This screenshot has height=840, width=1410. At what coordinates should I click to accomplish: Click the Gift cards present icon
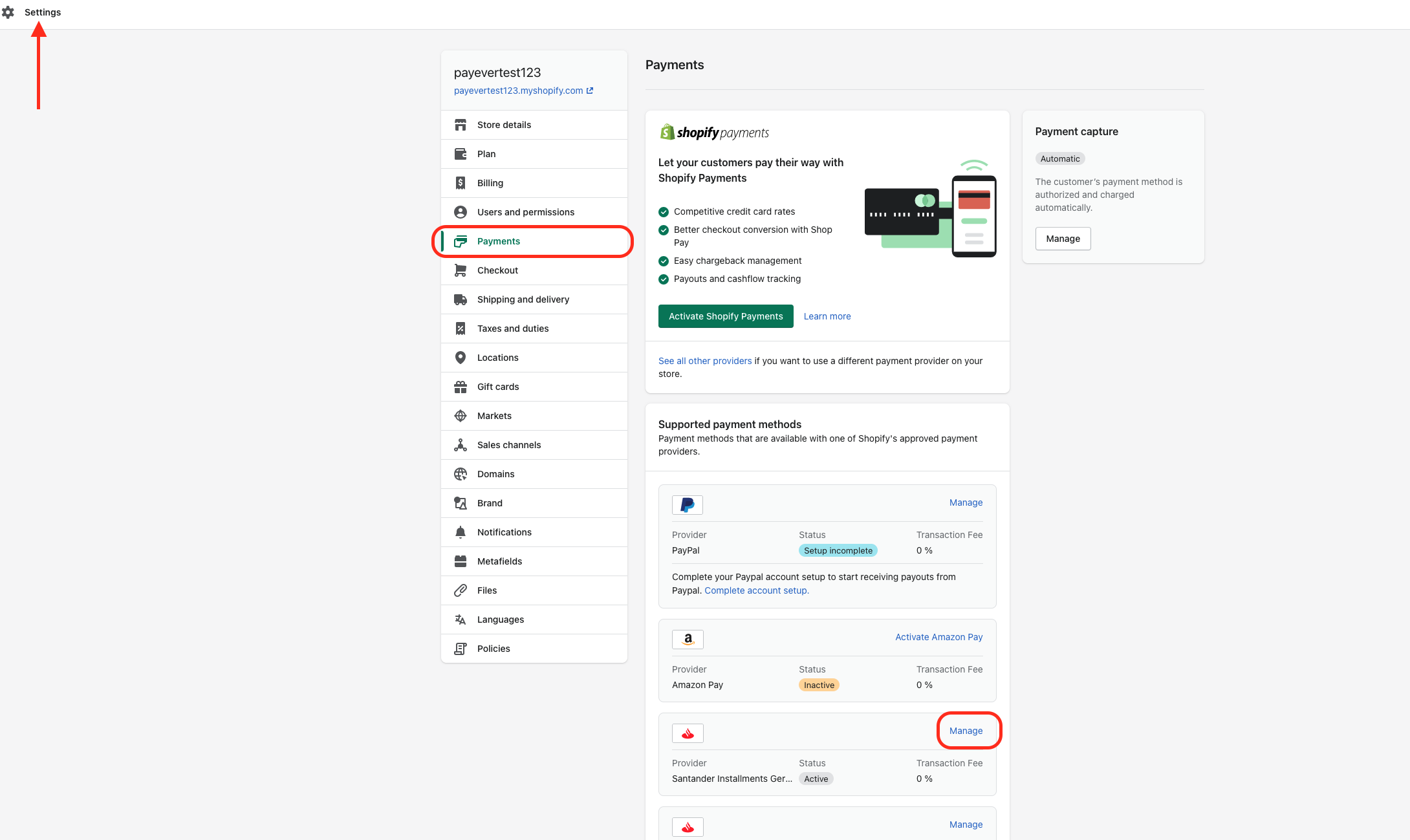tap(461, 387)
